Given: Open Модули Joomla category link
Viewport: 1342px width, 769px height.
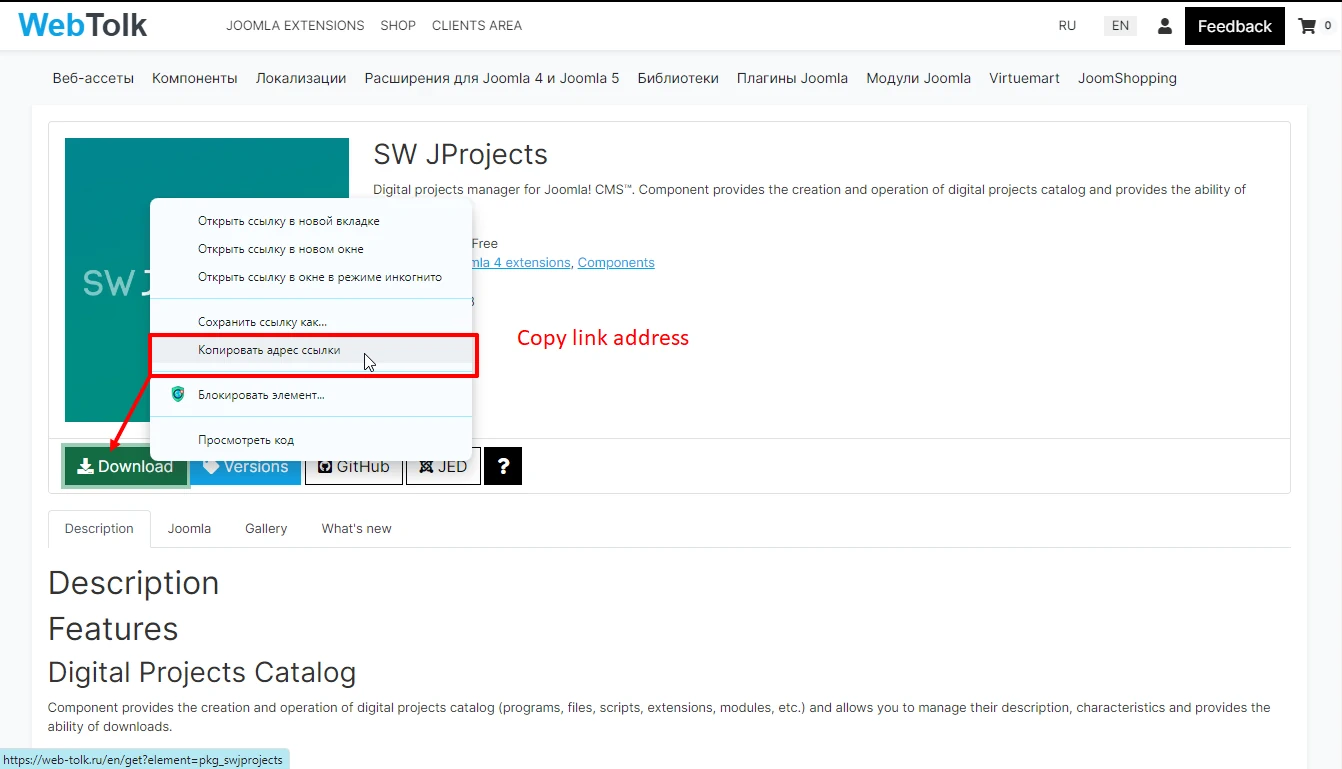Looking at the screenshot, I should click(x=918, y=78).
